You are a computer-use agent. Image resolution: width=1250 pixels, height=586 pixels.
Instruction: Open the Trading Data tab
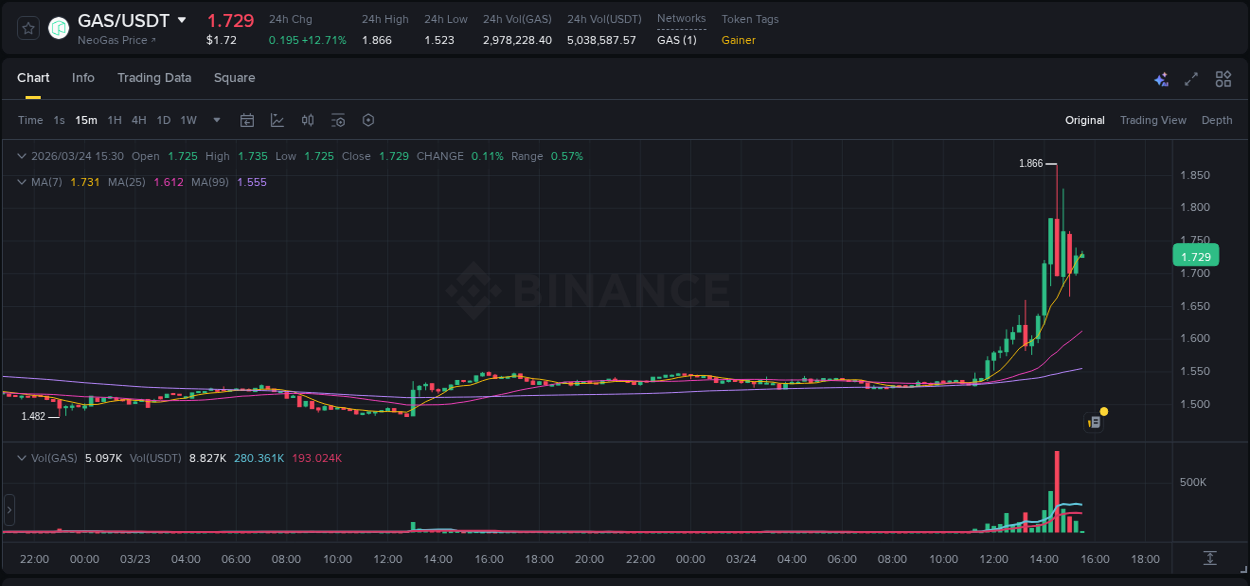[x=154, y=78]
